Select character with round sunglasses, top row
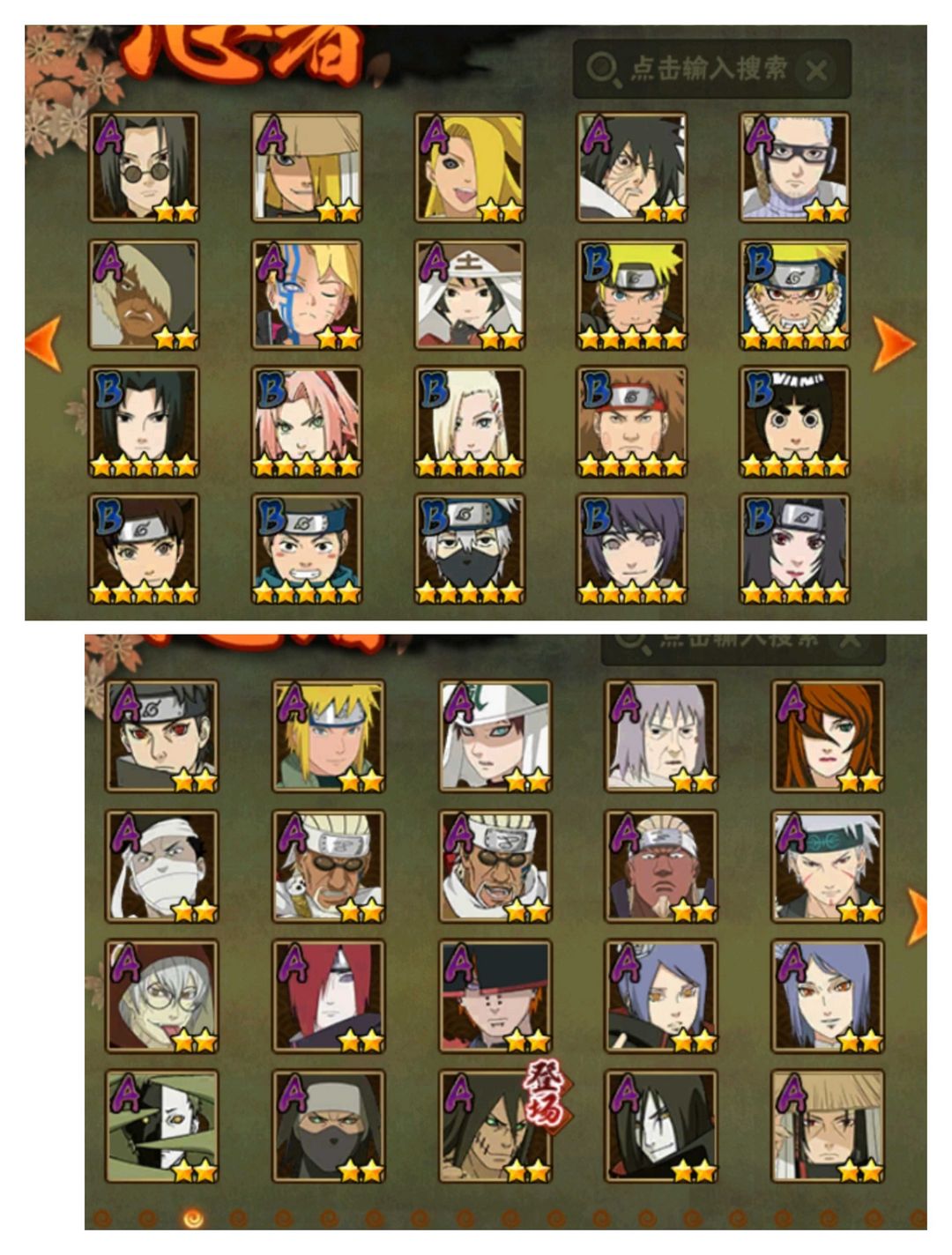This screenshot has width=952, height=1255. pos(143,167)
